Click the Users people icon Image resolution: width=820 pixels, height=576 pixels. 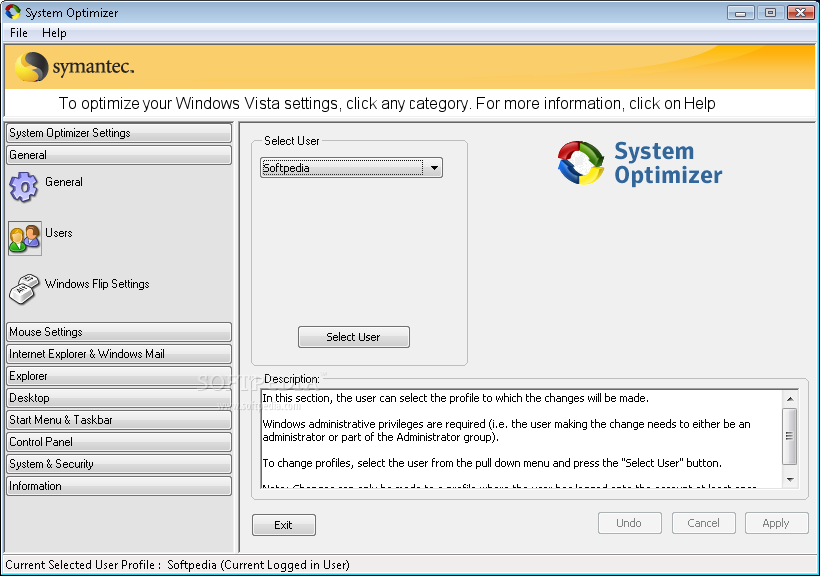[25, 238]
